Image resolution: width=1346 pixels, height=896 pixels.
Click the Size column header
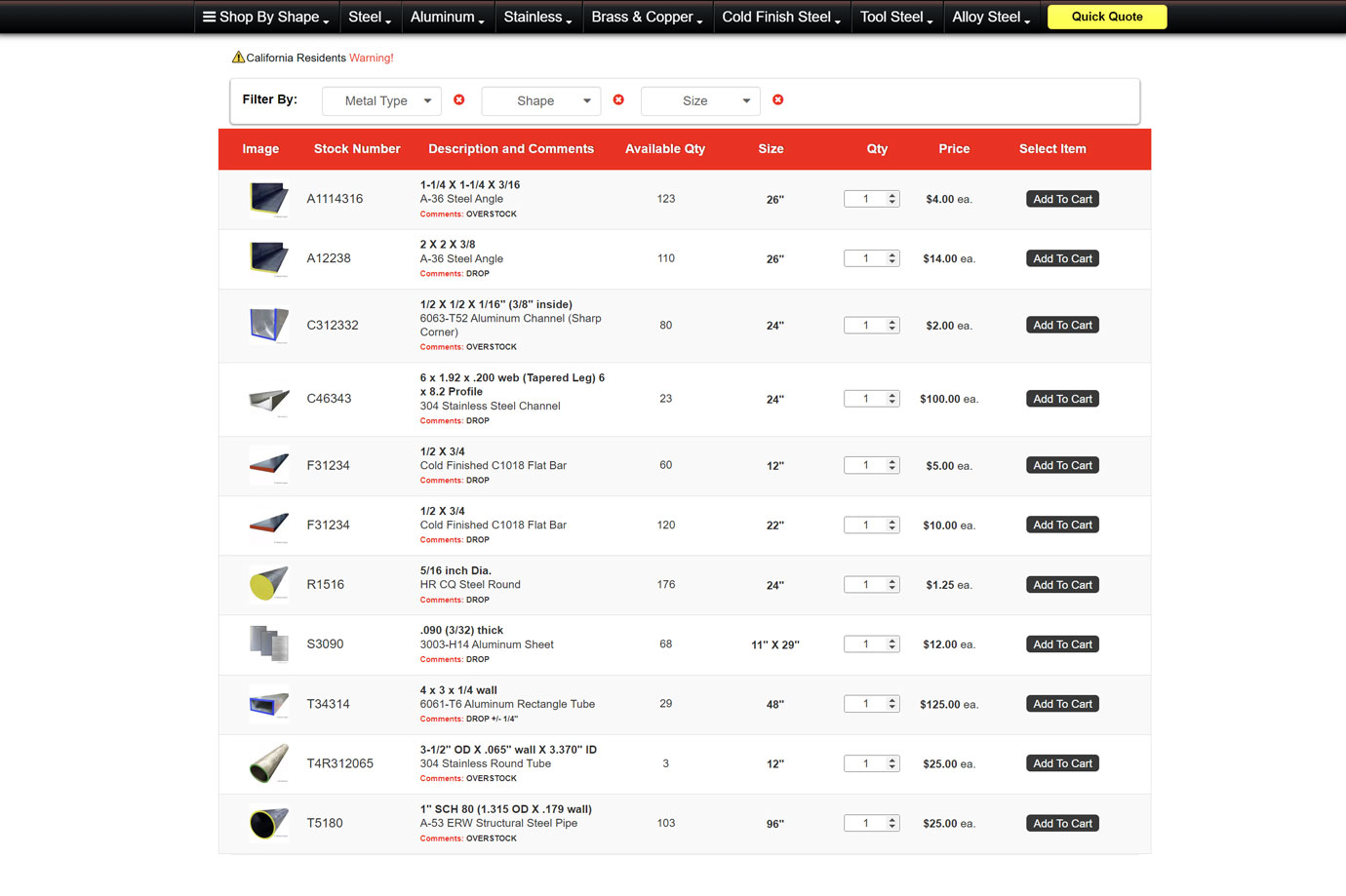(x=772, y=149)
